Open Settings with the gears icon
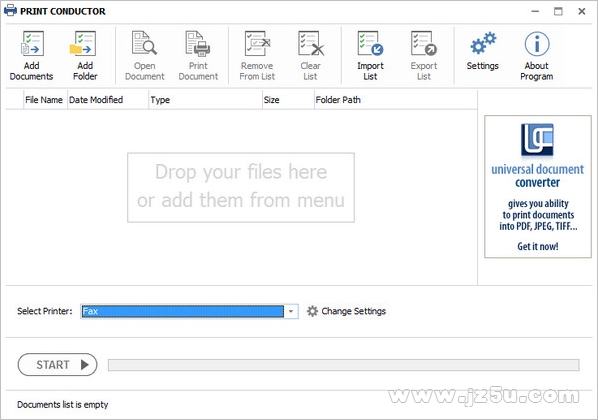Viewport: 598px width, 420px height. click(483, 43)
